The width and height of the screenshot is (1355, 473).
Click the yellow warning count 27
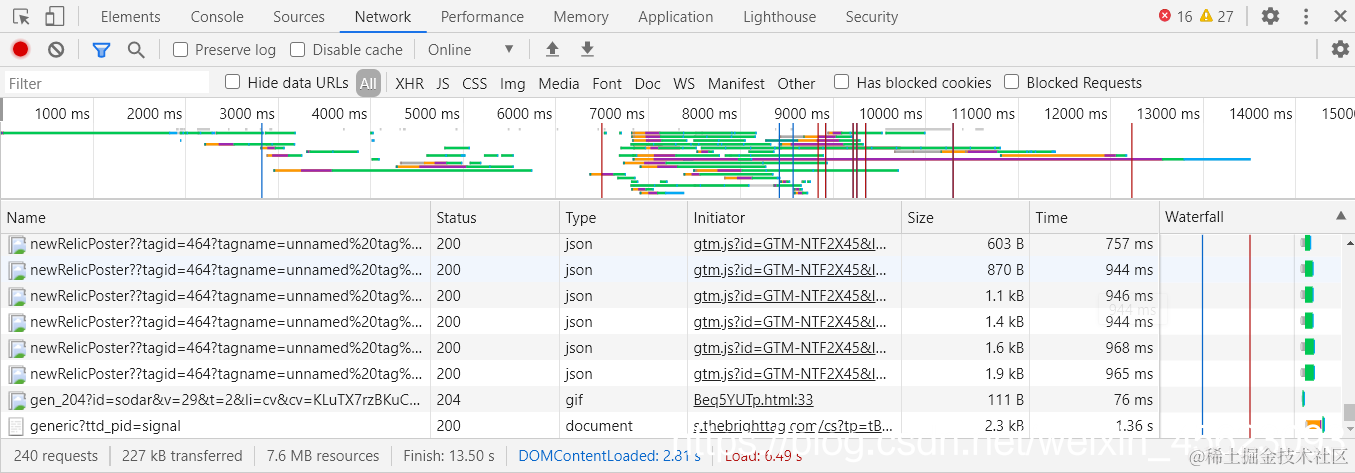1216,16
